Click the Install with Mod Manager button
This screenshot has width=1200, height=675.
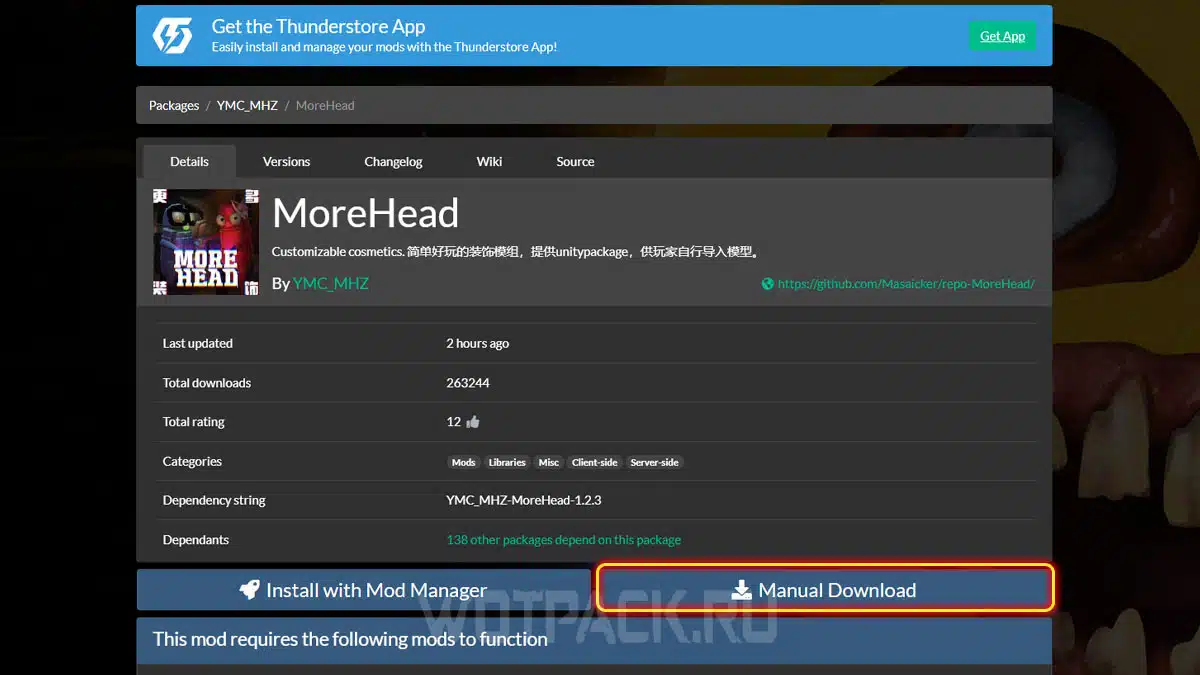coord(364,590)
